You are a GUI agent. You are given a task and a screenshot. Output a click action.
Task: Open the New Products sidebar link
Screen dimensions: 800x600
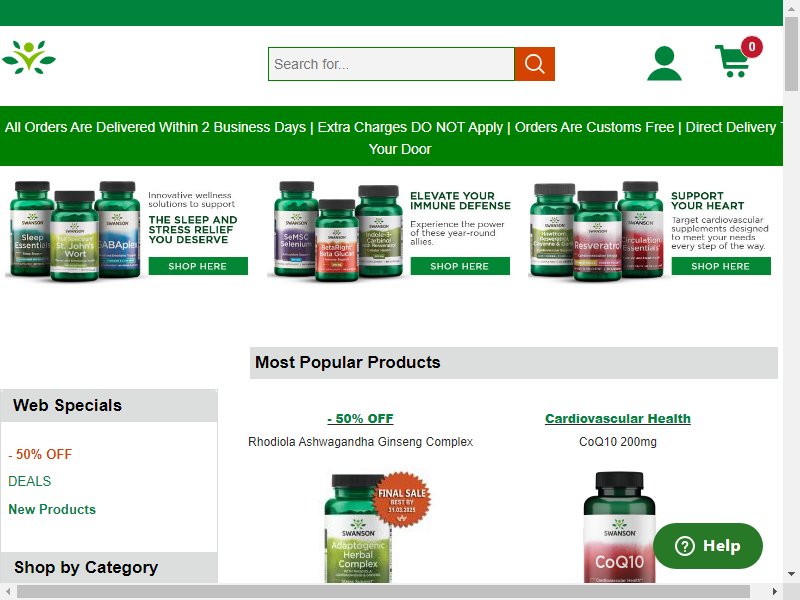tap(52, 509)
